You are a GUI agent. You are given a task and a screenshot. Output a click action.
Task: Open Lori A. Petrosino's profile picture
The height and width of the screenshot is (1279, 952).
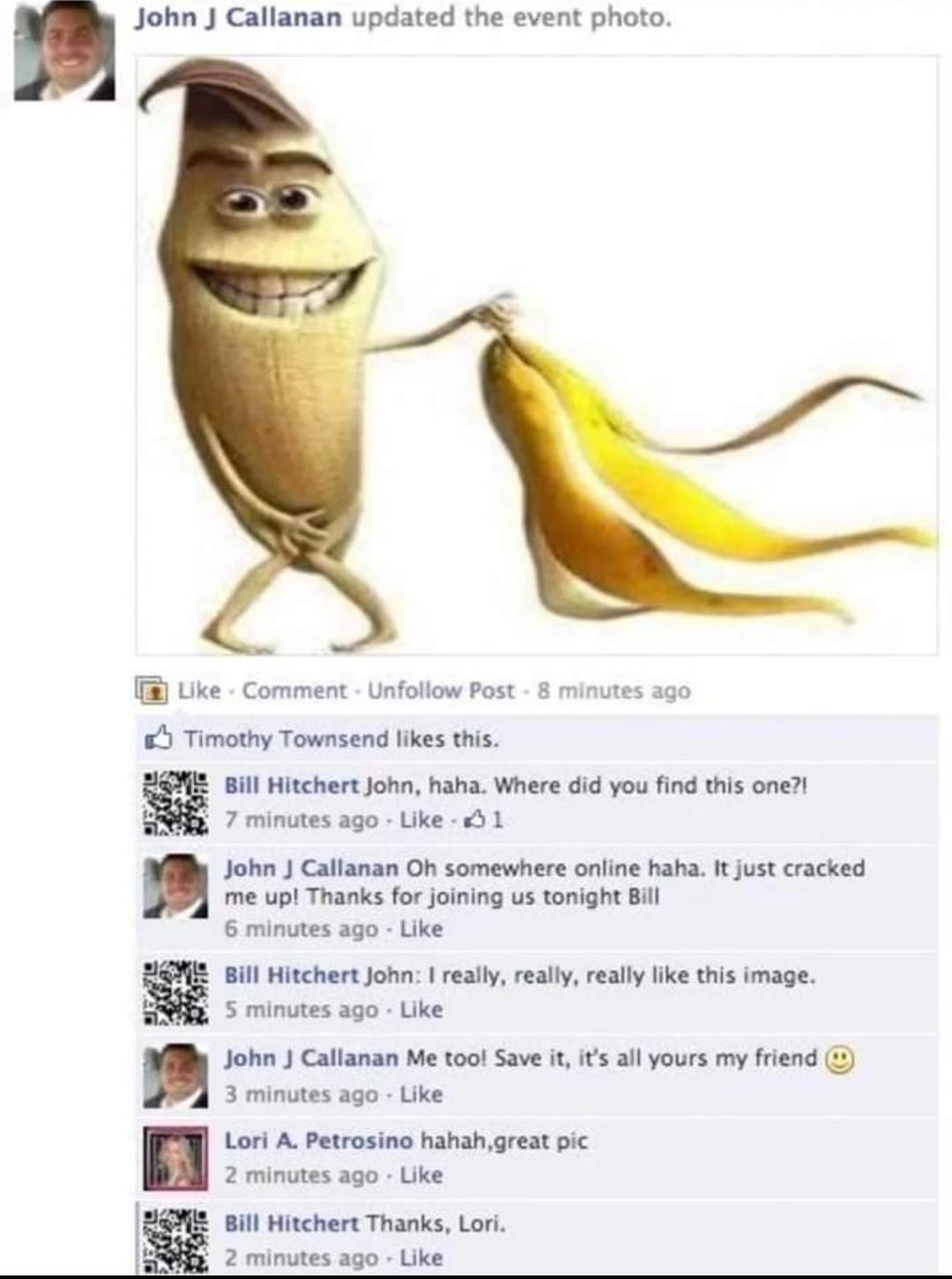176,1157
